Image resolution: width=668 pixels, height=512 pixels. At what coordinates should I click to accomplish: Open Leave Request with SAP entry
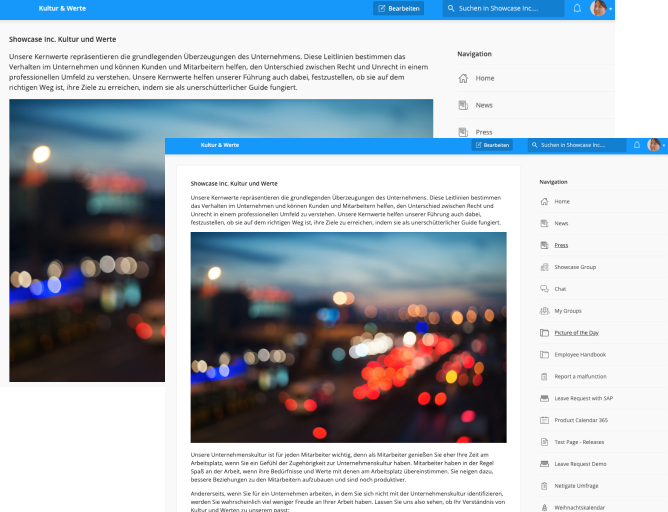(x=584, y=398)
